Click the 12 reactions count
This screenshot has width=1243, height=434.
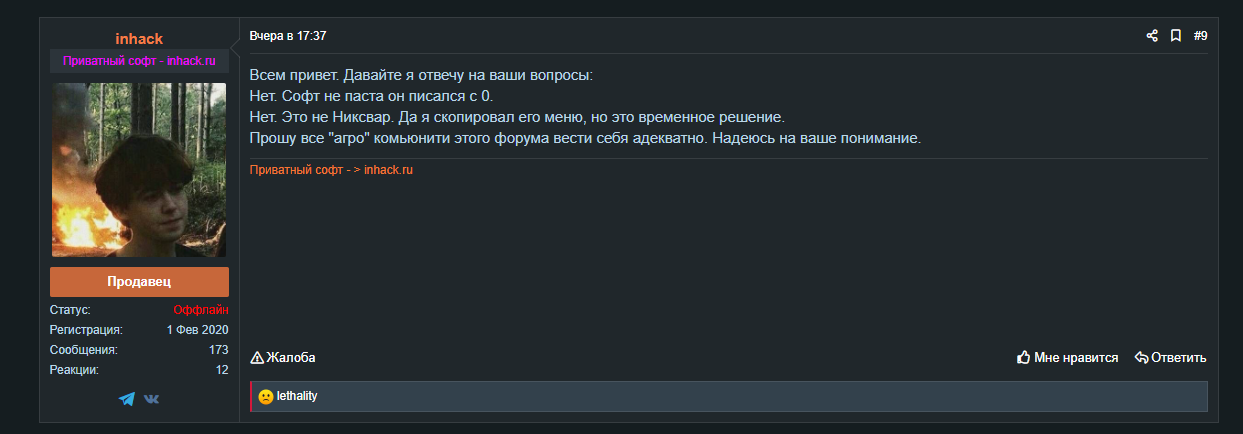pyautogui.click(x=222, y=370)
